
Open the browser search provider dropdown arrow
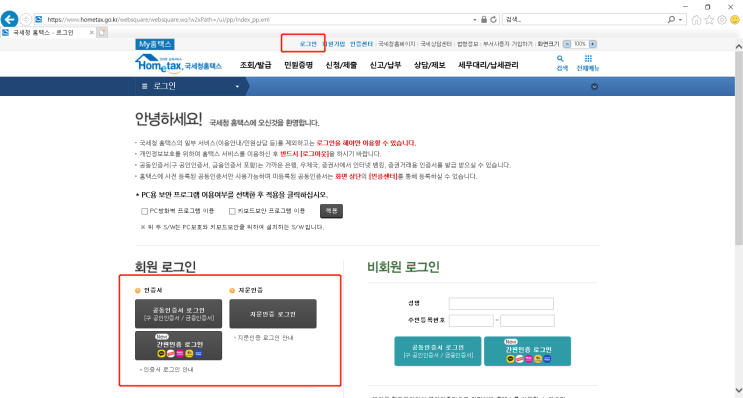(x=680, y=20)
